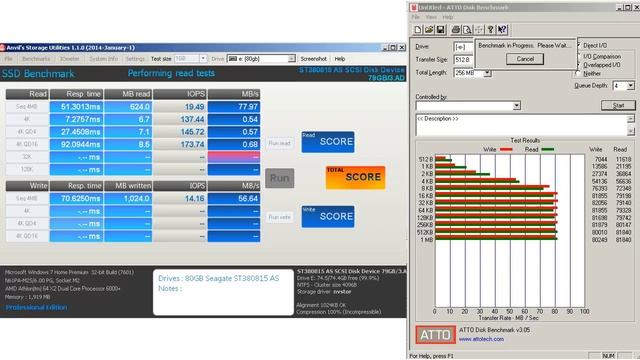Click the Write SCORE blue tile

328,217
